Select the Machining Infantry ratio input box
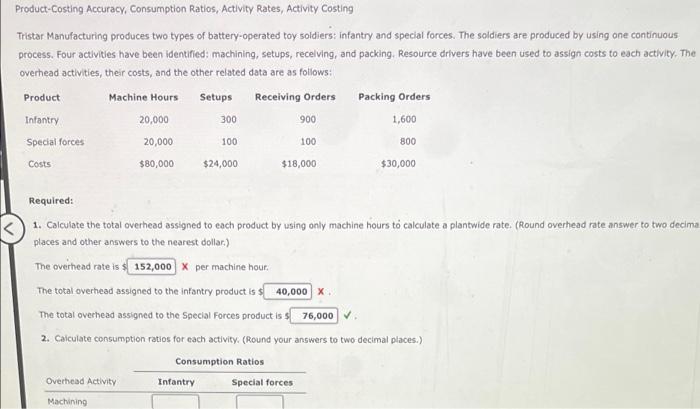 175,401
